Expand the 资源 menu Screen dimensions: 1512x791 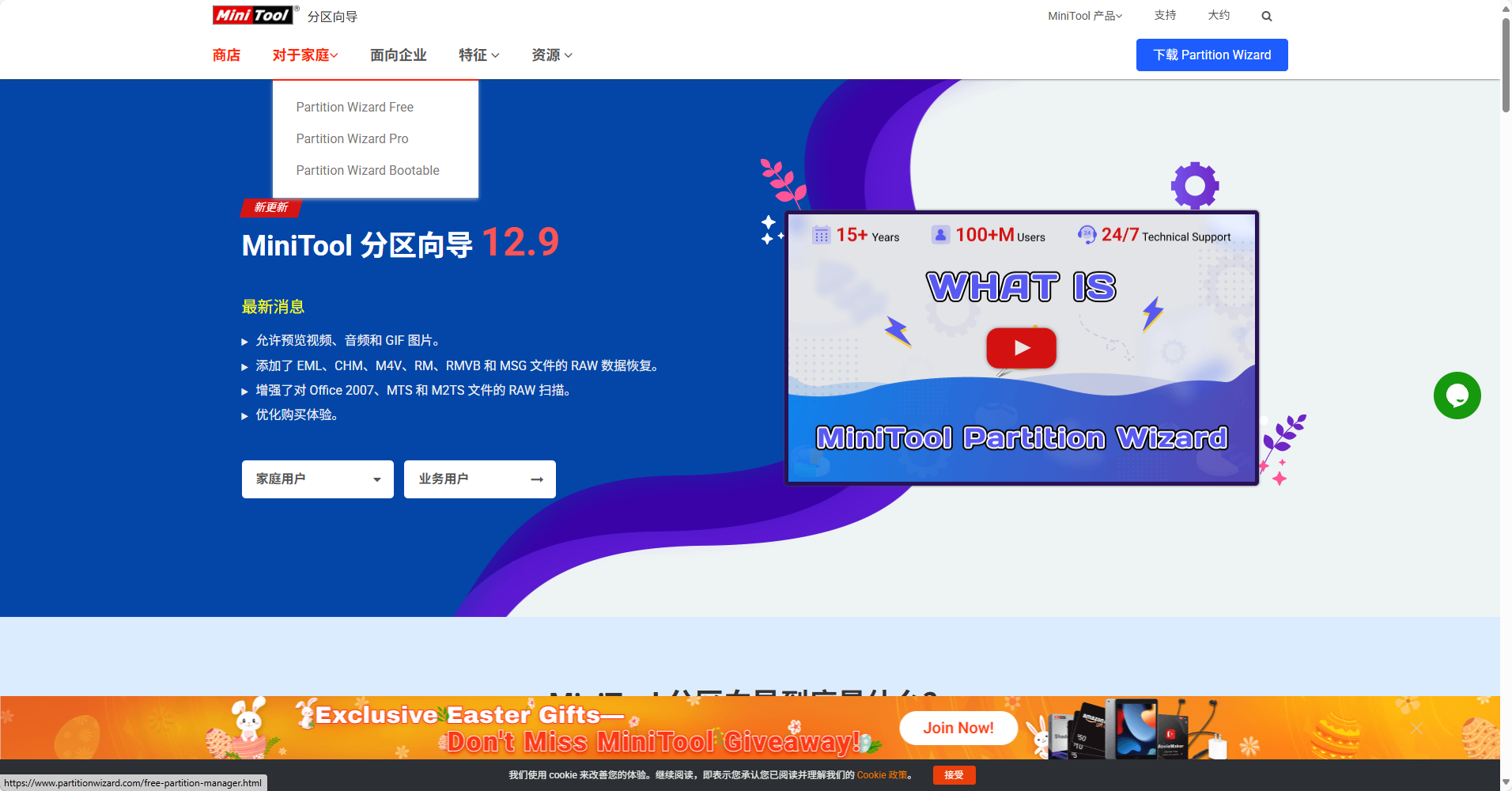(552, 55)
